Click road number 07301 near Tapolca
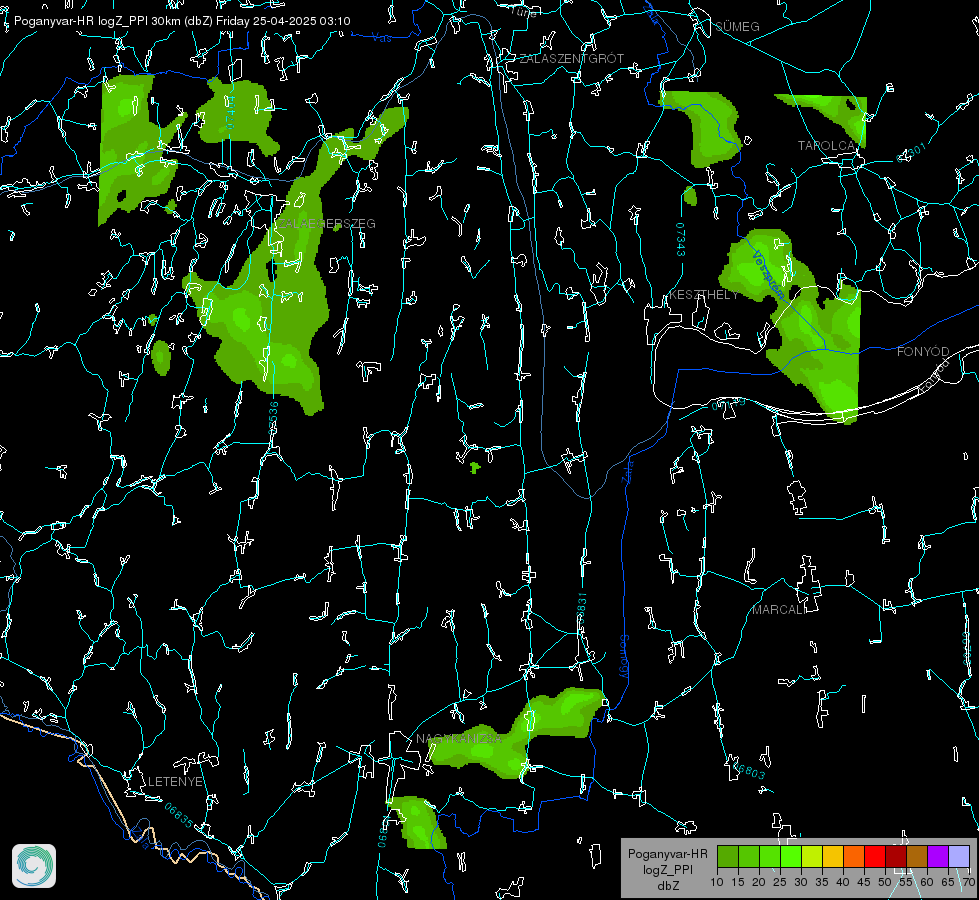979x900 pixels. (x=911, y=154)
